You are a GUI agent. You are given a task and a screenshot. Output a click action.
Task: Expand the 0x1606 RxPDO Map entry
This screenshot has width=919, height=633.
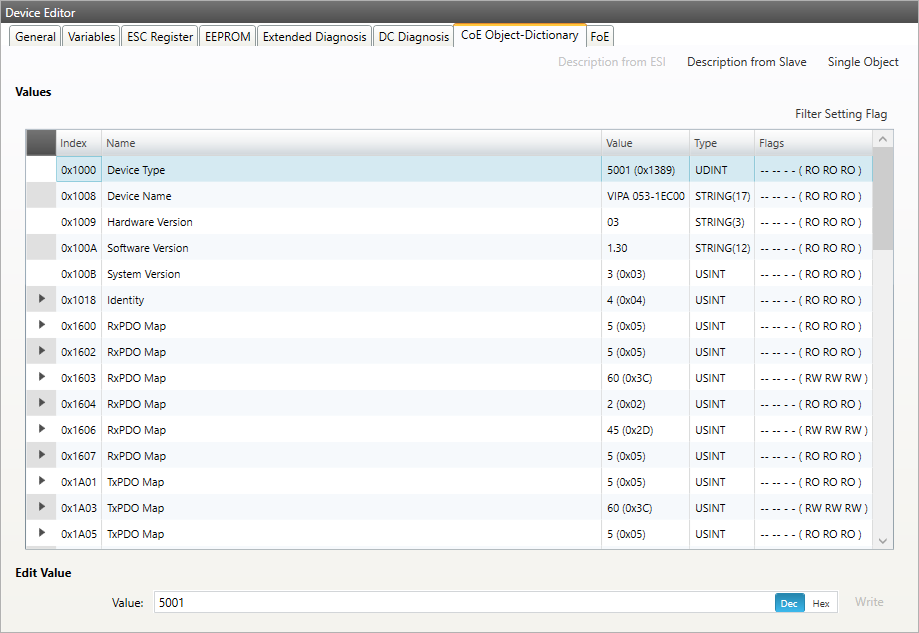click(x=42, y=429)
